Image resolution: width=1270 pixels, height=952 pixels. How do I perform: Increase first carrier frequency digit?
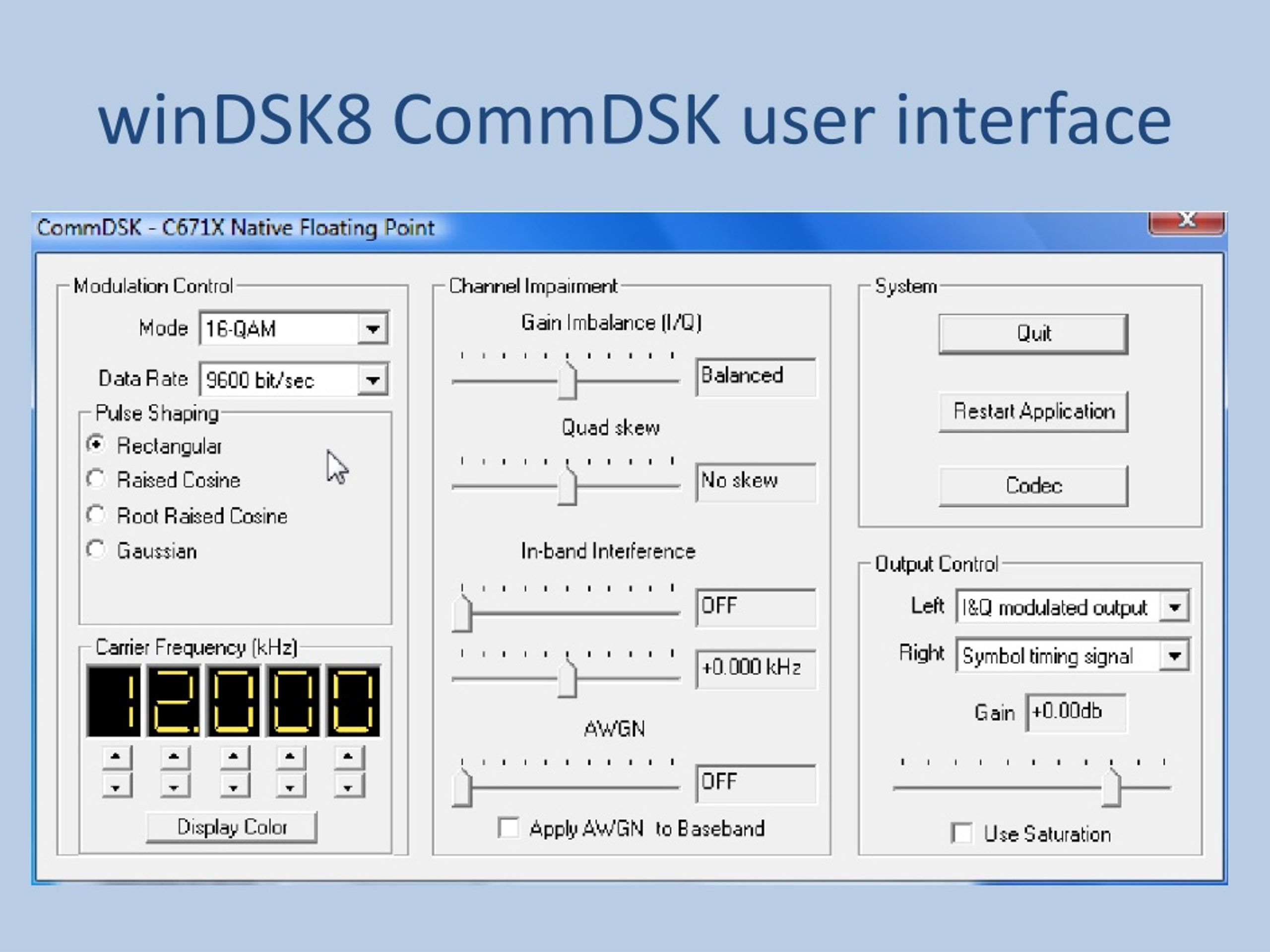tap(117, 758)
